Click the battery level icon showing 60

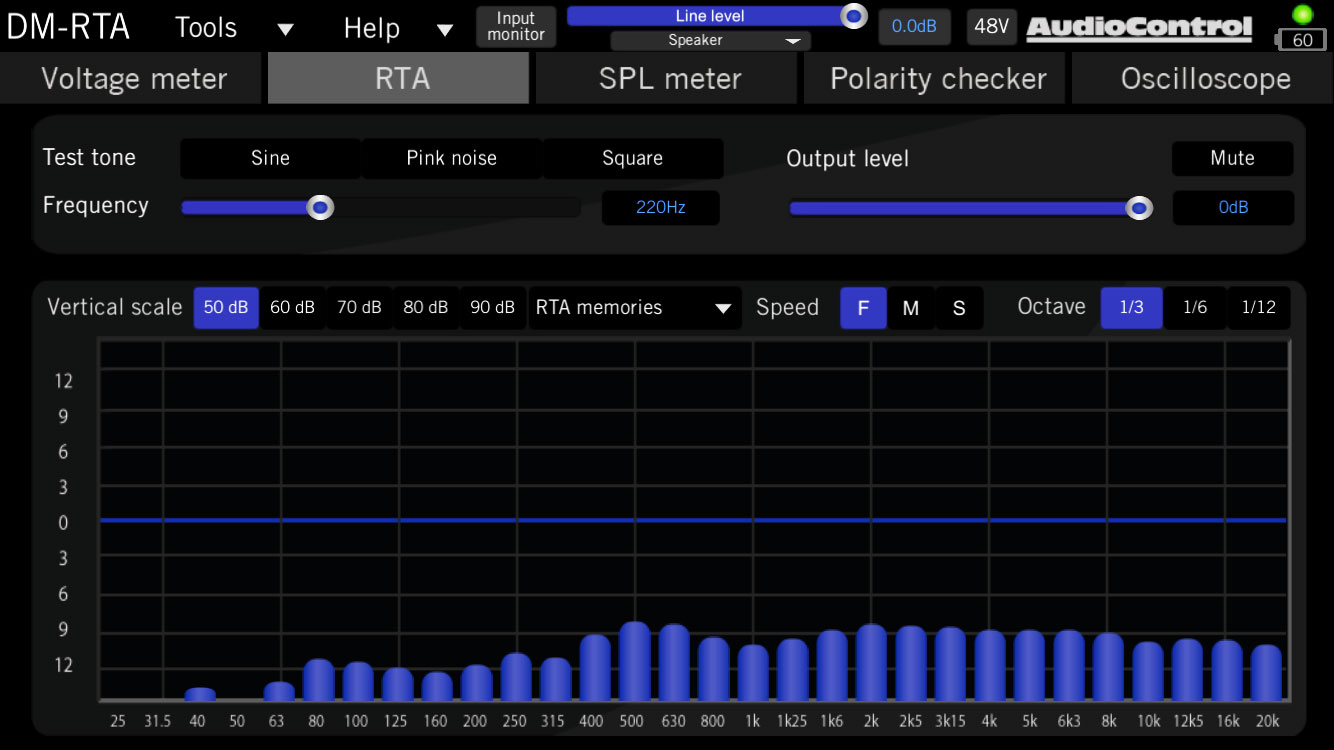pos(1299,40)
